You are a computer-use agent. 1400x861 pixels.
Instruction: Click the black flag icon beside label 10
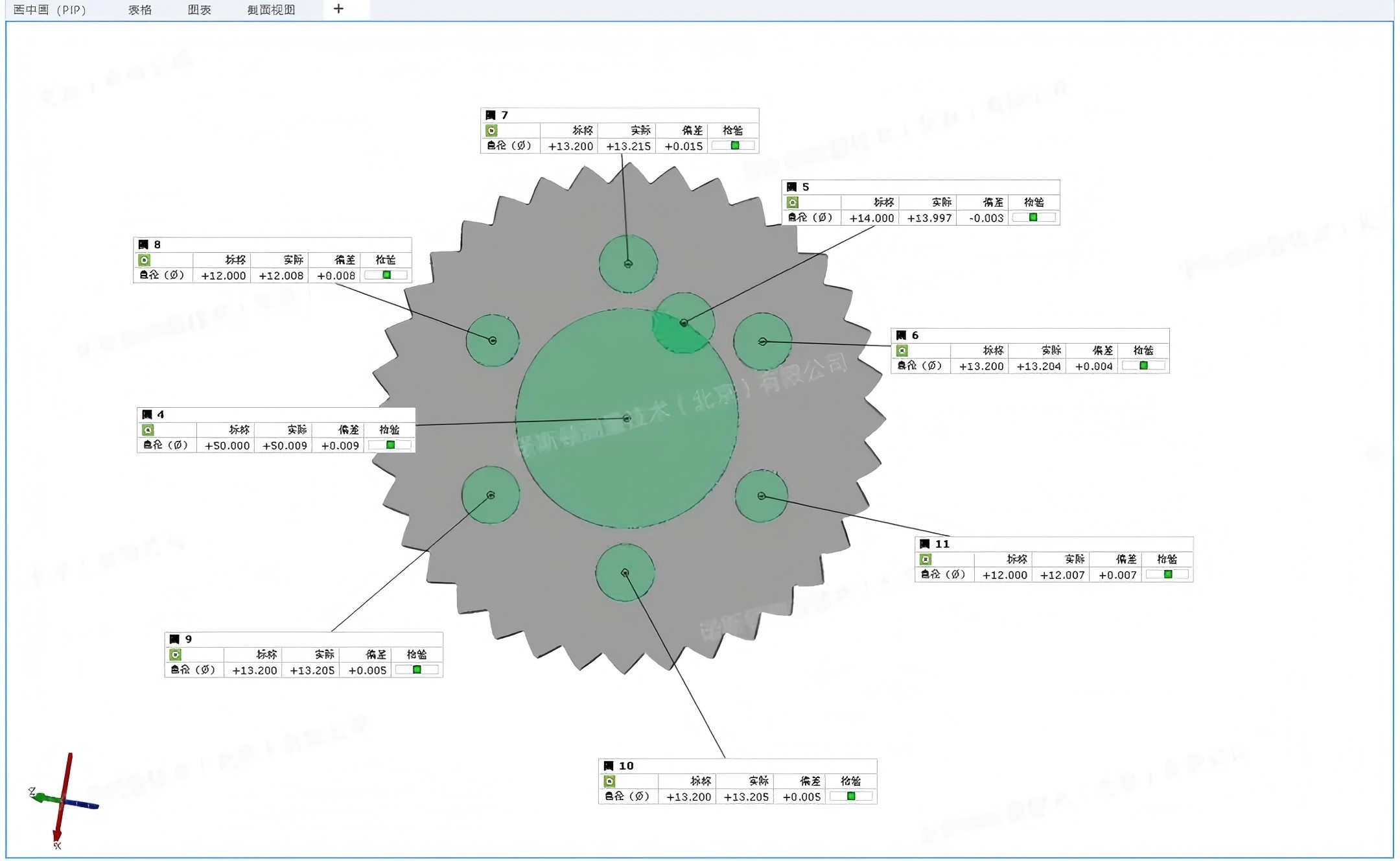[609, 766]
